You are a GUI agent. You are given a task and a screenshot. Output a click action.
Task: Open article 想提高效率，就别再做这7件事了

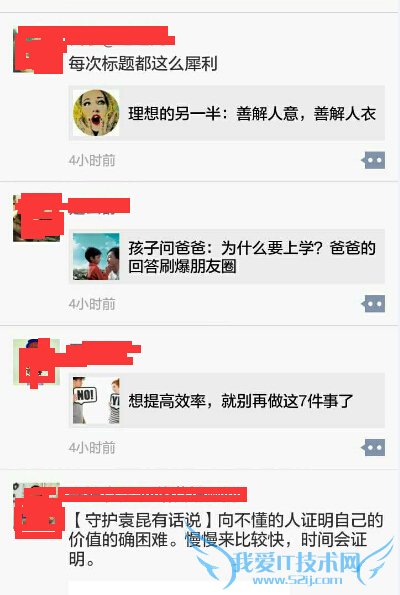click(x=227, y=400)
